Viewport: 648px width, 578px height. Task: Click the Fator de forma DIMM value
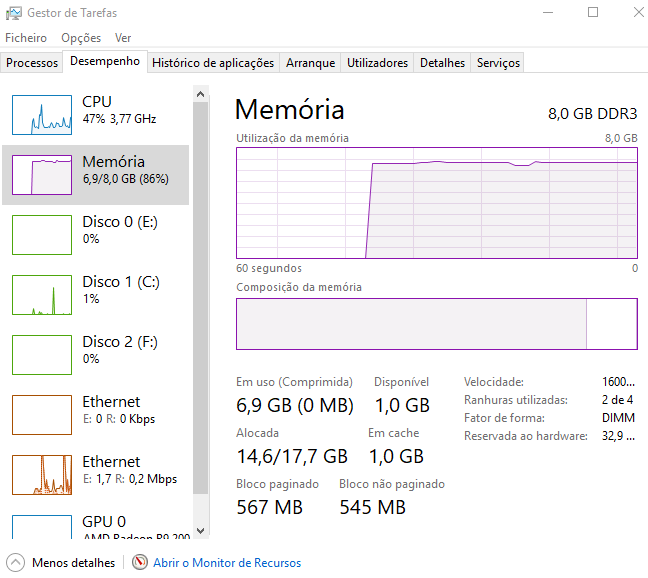click(618, 418)
